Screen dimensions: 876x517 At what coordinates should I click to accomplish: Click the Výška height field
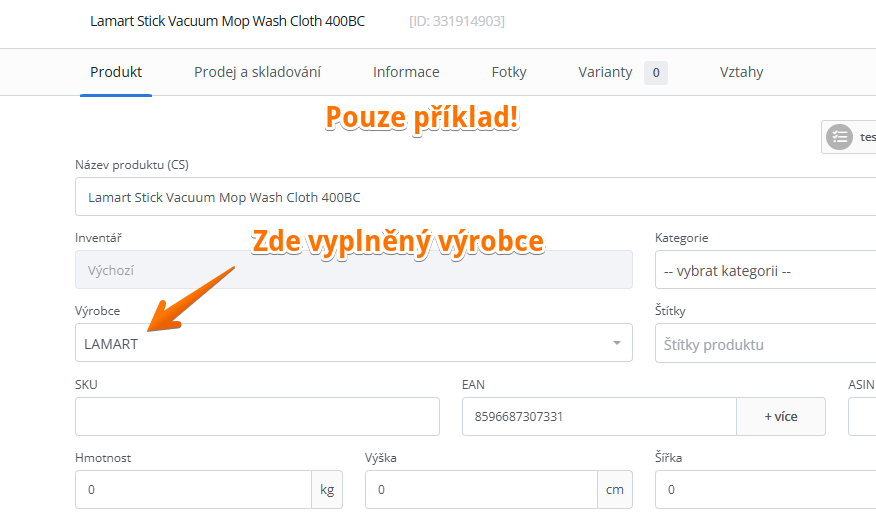pyautogui.click(x=482, y=490)
